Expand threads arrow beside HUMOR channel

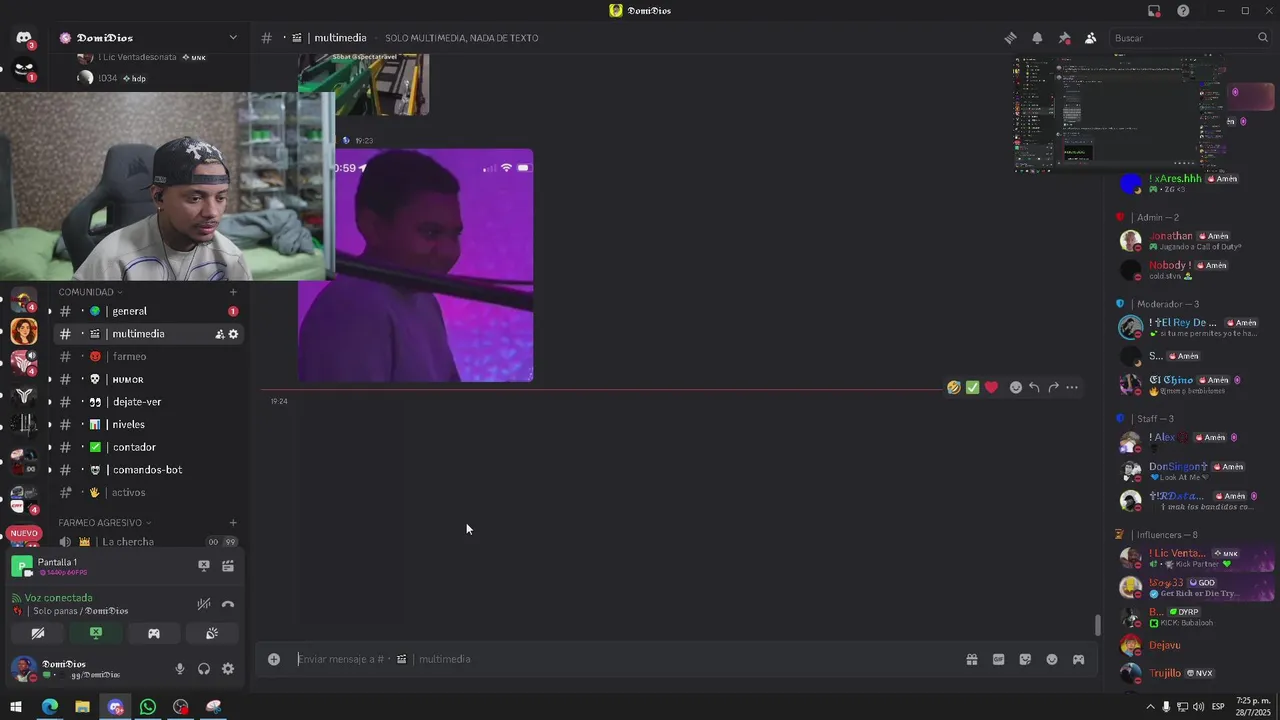50,379
